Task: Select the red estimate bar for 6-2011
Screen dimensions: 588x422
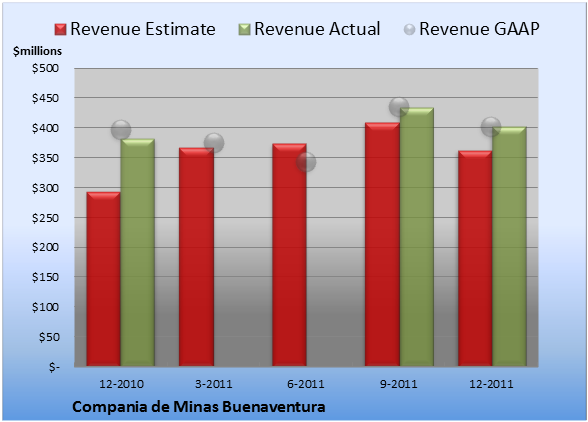Action: tap(290, 255)
